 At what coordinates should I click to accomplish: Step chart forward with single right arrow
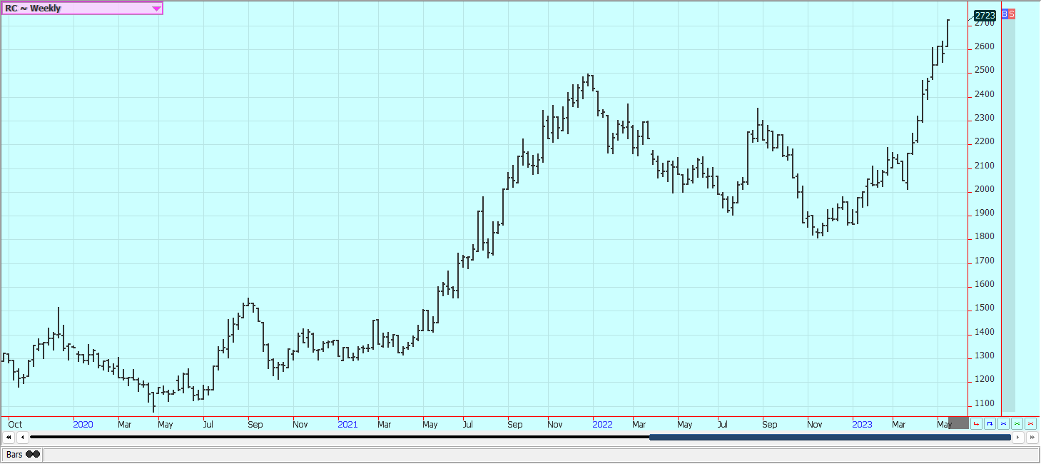(1019, 437)
